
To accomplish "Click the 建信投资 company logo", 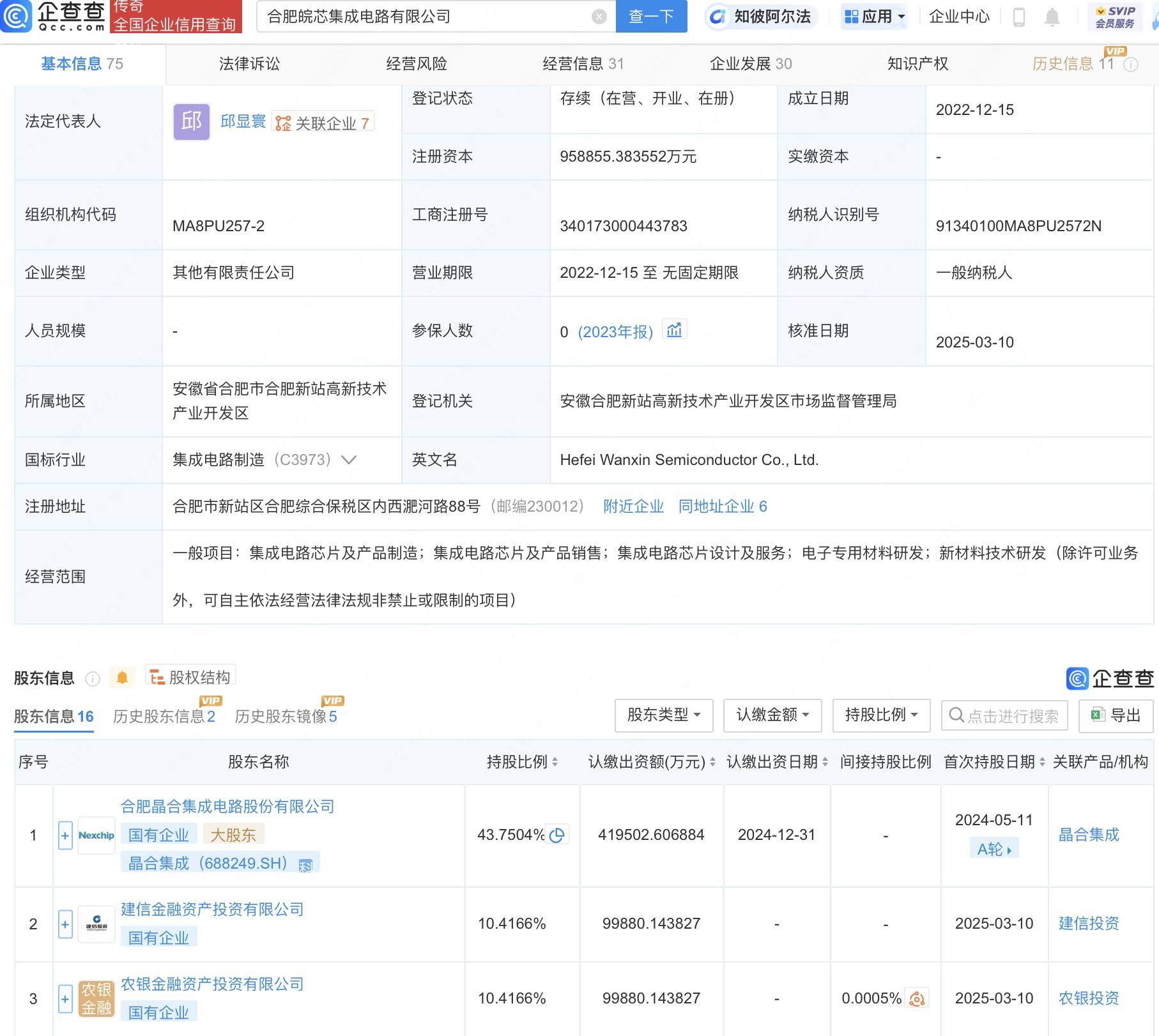I will (x=96, y=924).
